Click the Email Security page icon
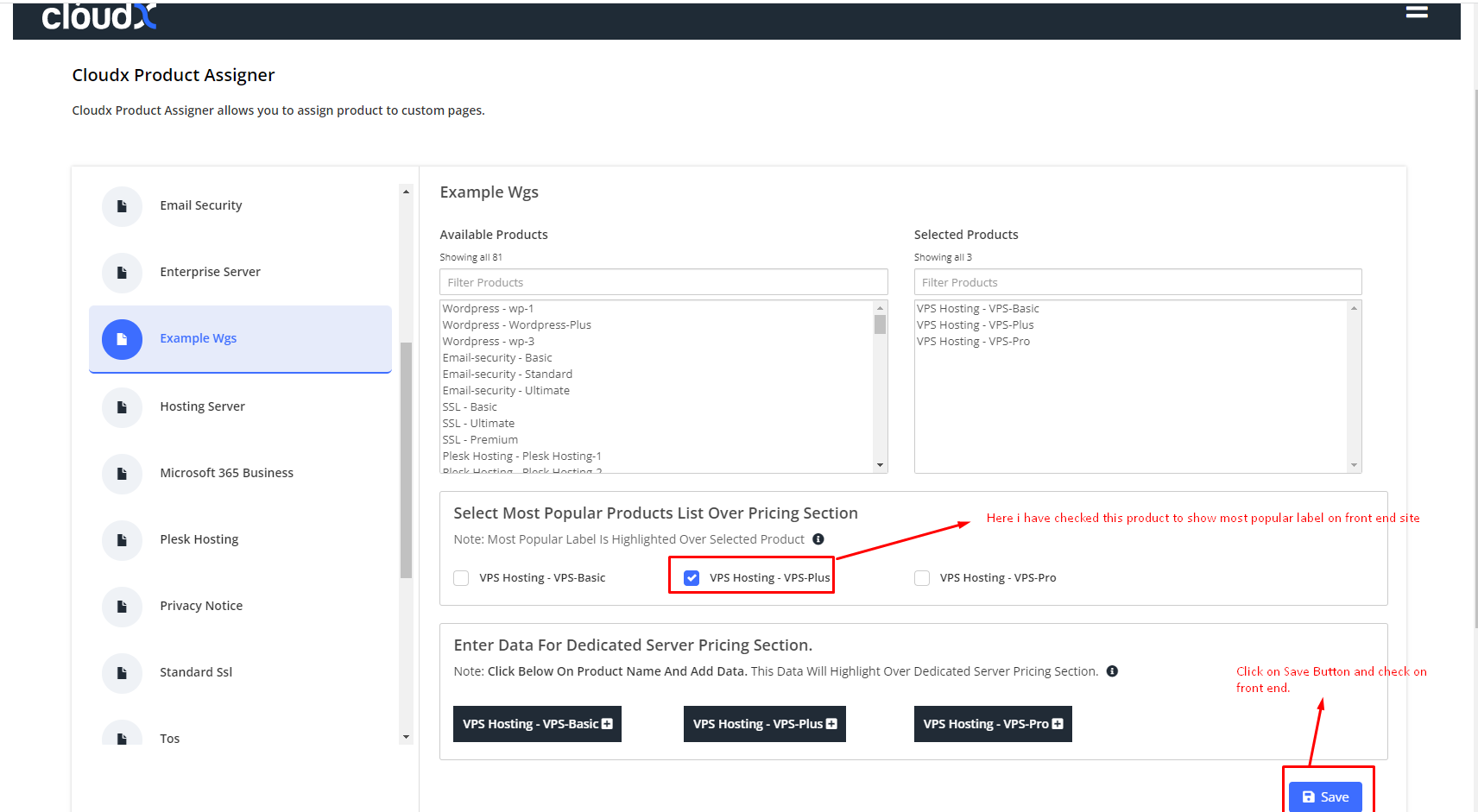The width and height of the screenshot is (1478, 812). [x=122, y=206]
